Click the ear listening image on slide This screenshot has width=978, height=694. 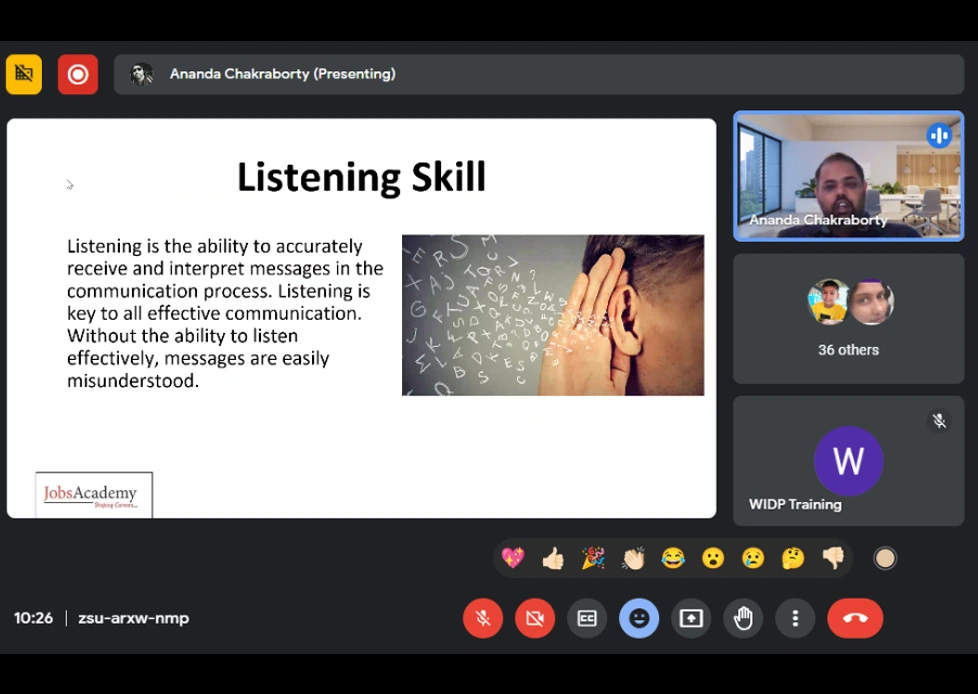point(553,315)
